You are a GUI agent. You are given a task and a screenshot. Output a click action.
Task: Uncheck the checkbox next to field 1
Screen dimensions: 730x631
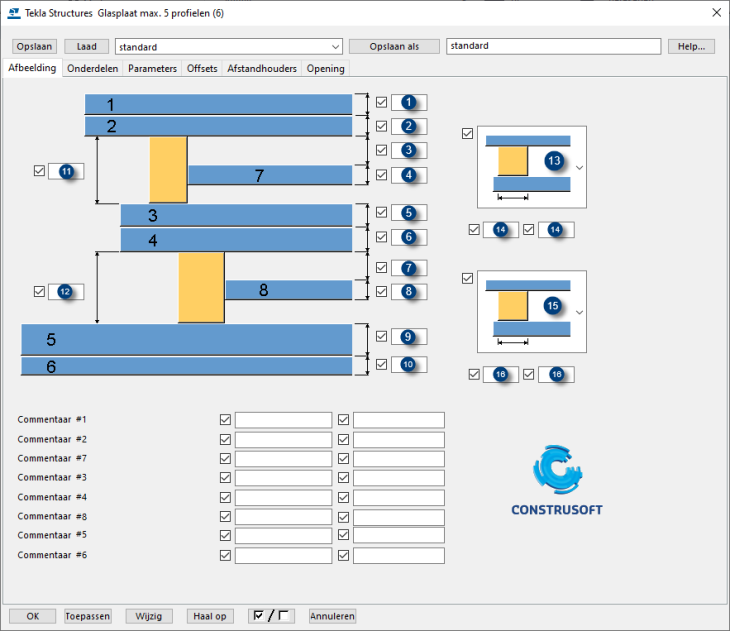click(x=382, y=102)
